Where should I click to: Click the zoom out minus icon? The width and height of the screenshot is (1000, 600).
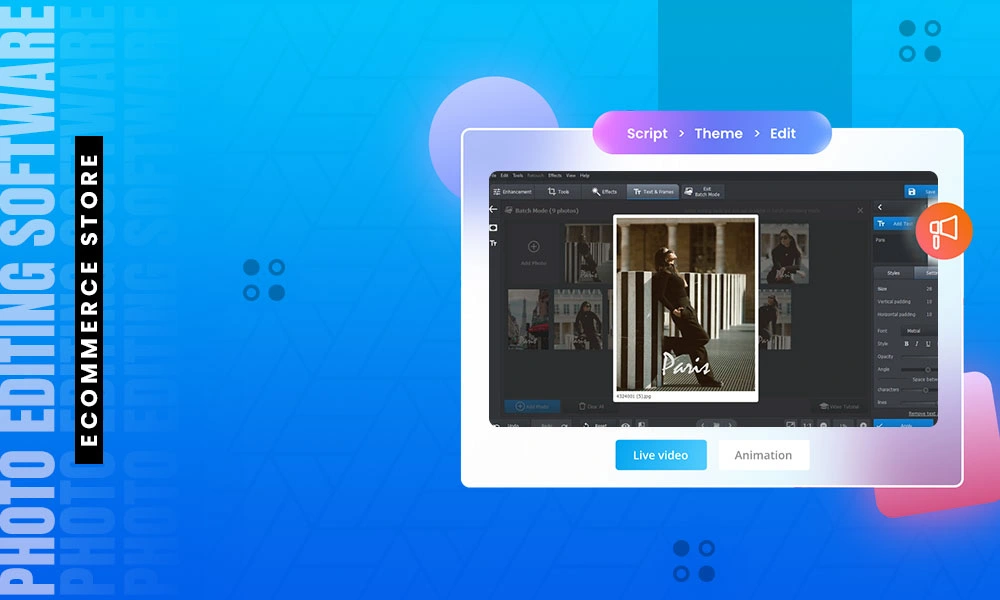(823, 424)
